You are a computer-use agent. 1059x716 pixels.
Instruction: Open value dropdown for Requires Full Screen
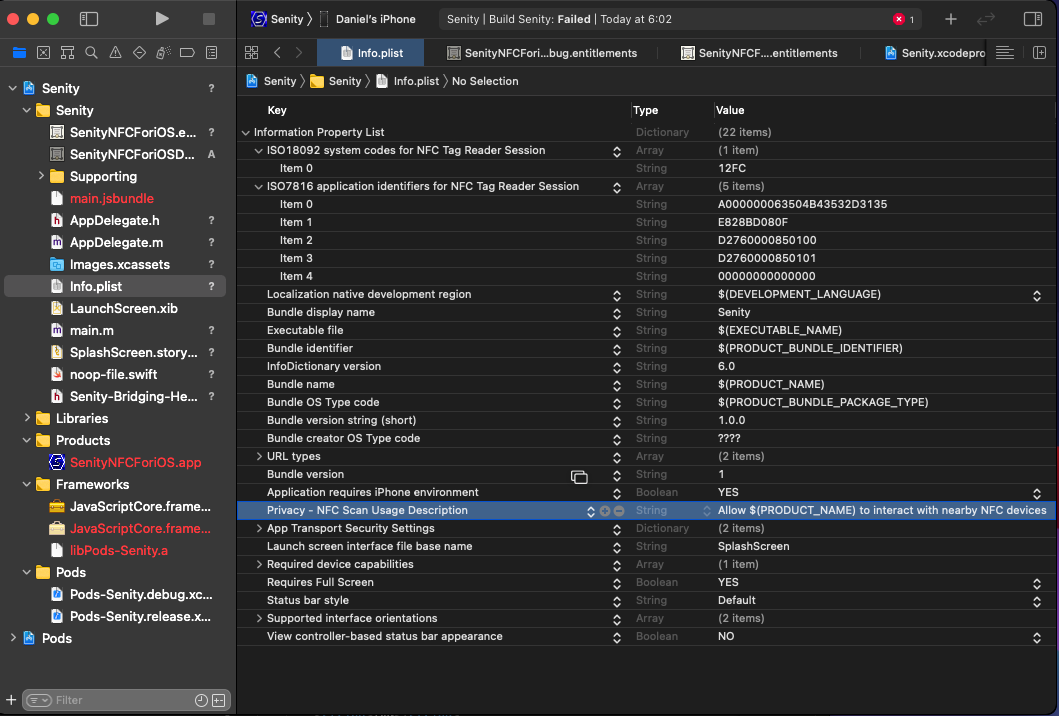pos(1036,583)
